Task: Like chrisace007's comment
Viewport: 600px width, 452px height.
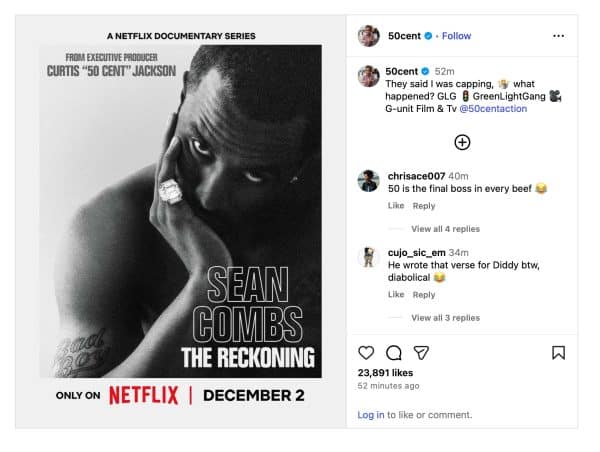Action: click(395, 206)
